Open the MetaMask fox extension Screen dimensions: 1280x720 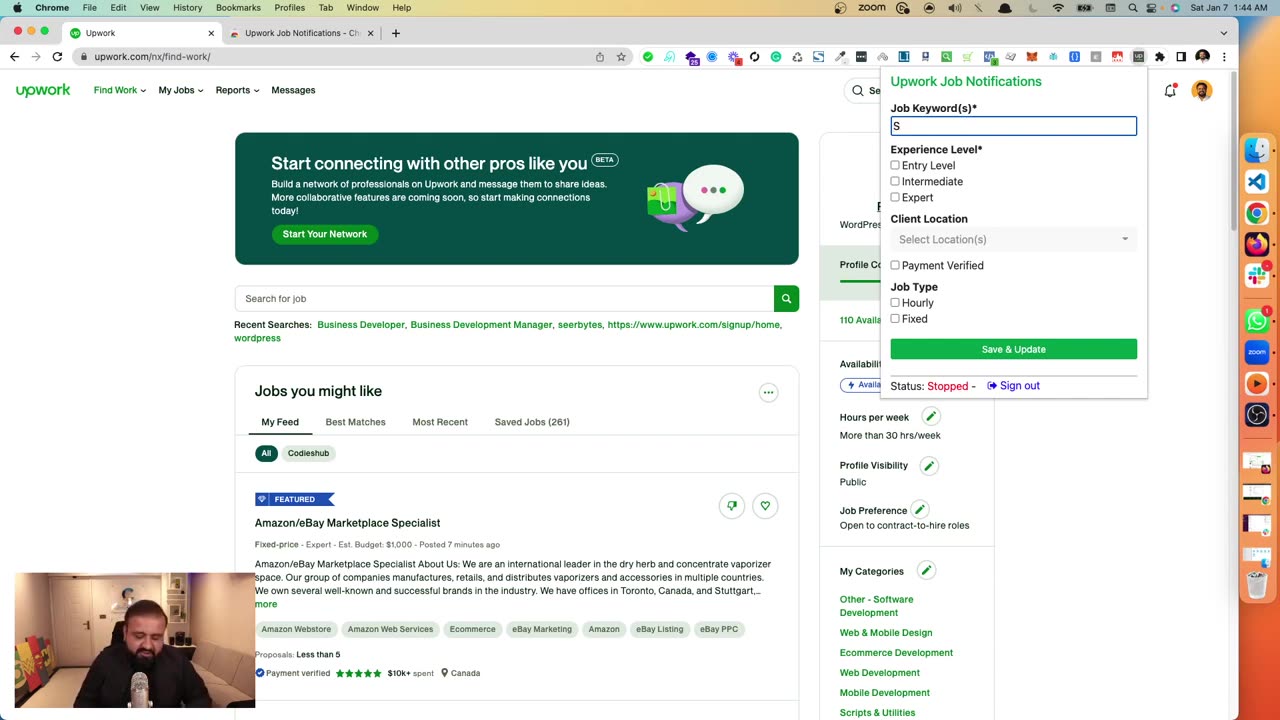pos(1032,57)
